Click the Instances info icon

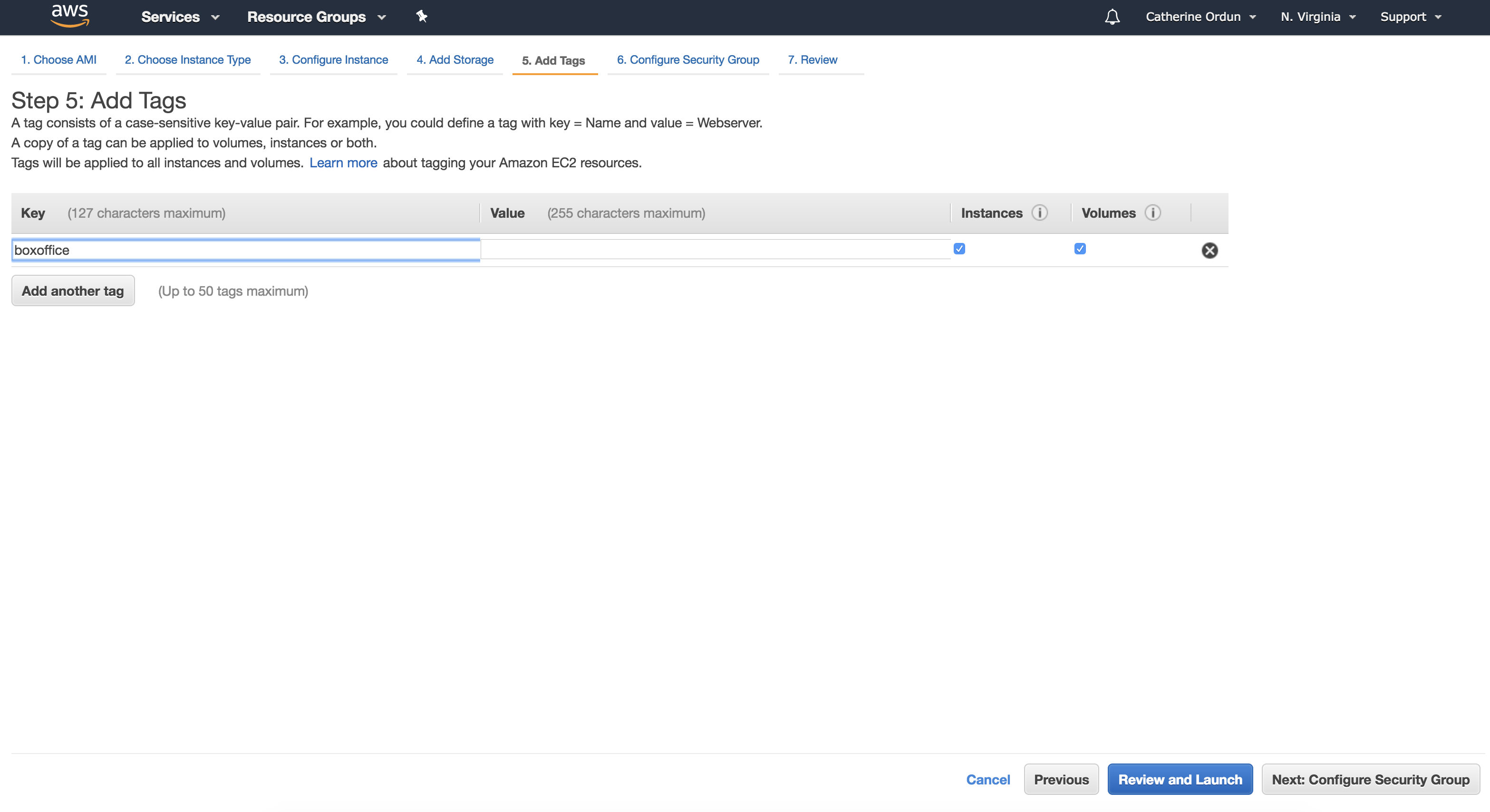(1039, 213)
